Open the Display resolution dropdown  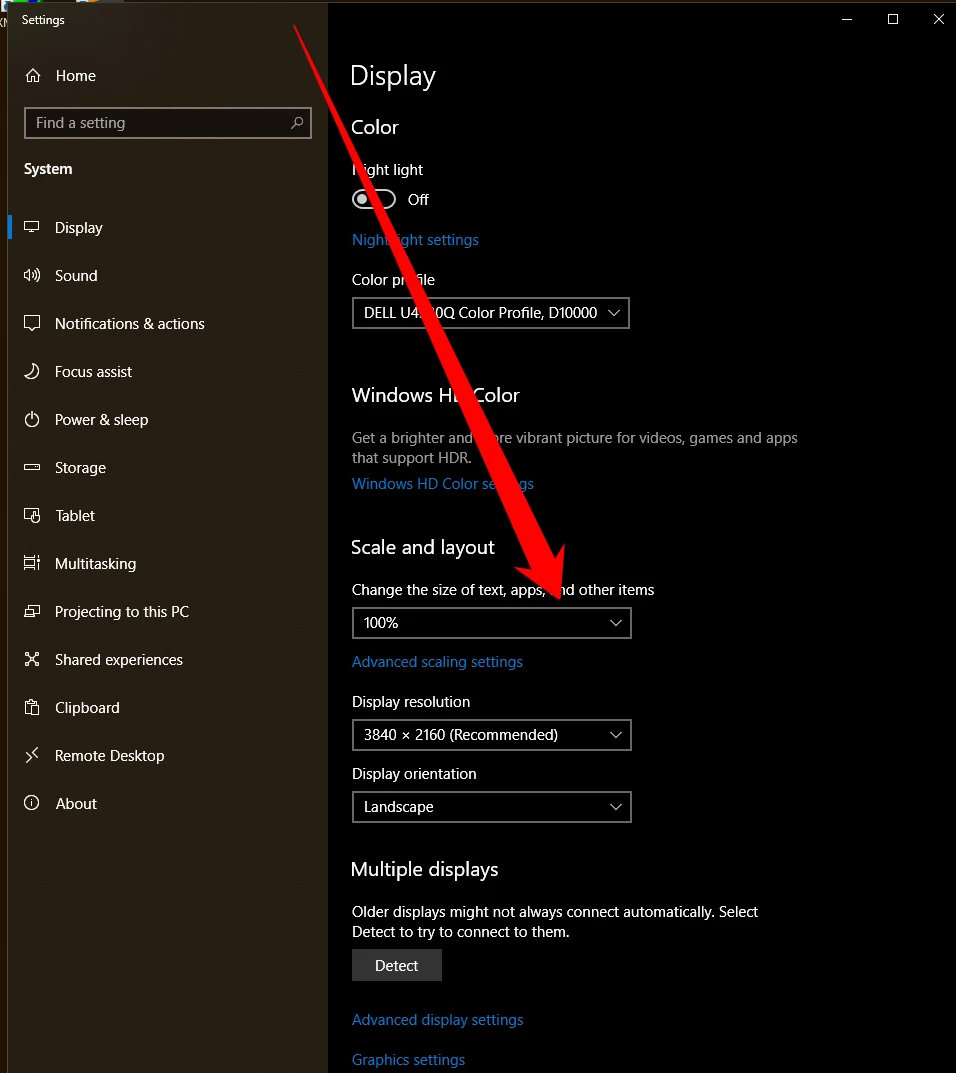[491, 735]
